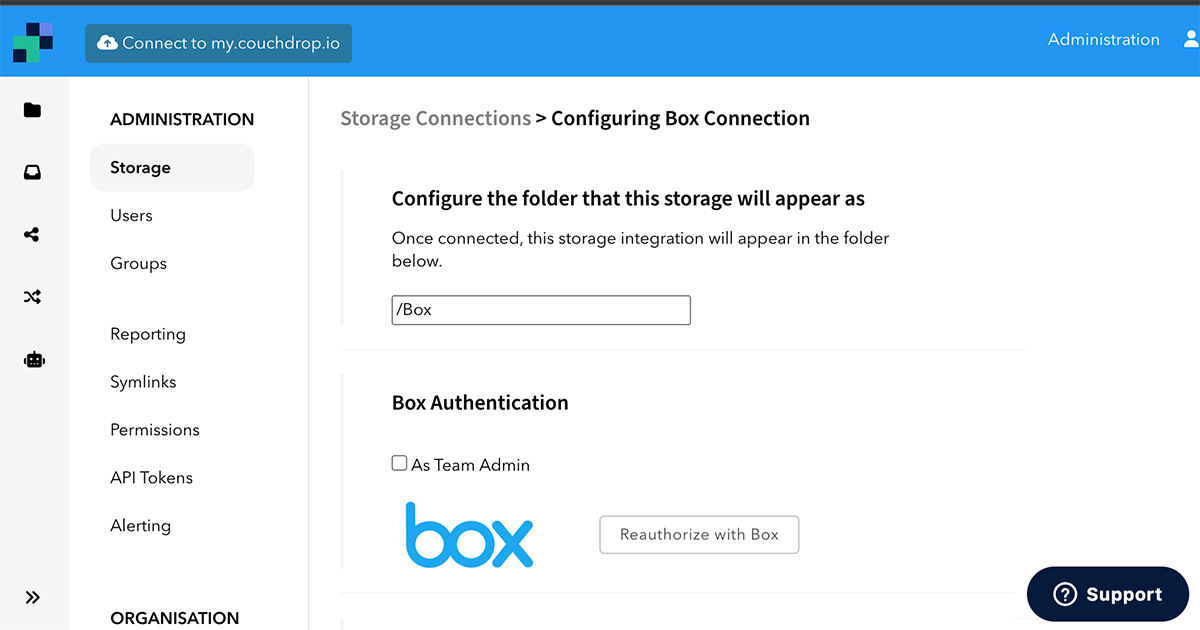Click the Box logo in authentication section
This screenshot has width=1200, height=630.
pos(469,535)
